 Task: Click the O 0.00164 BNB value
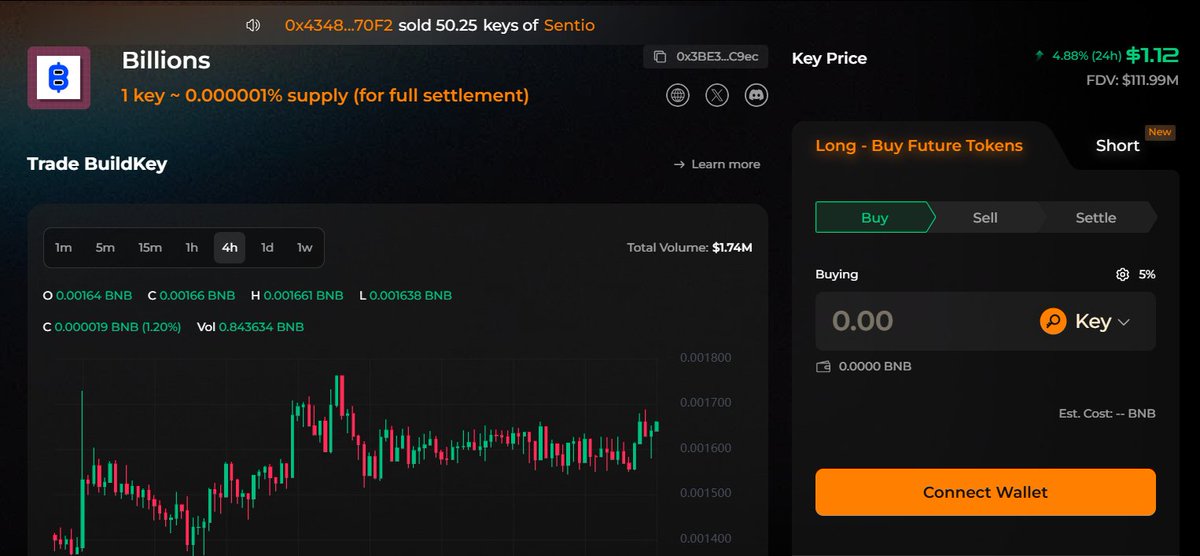click(x=87, y=296)
